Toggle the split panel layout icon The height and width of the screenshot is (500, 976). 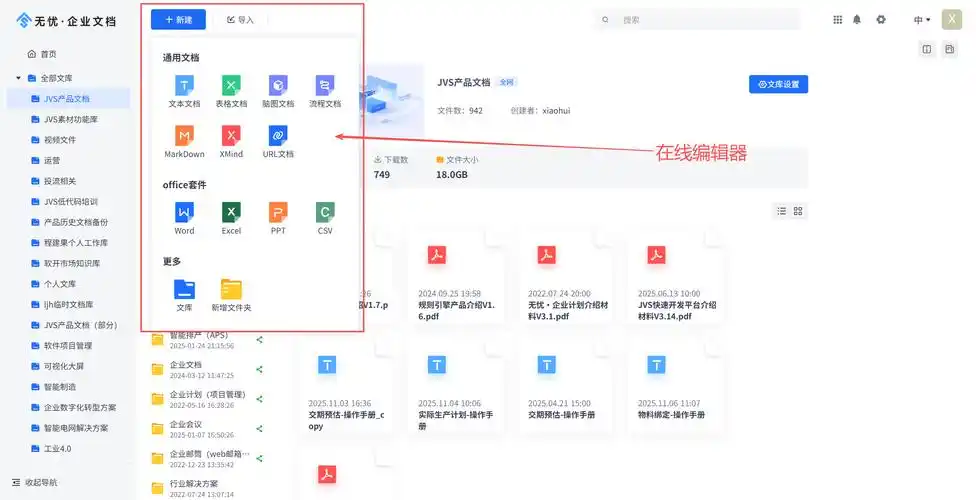click(x=927, y=49)
